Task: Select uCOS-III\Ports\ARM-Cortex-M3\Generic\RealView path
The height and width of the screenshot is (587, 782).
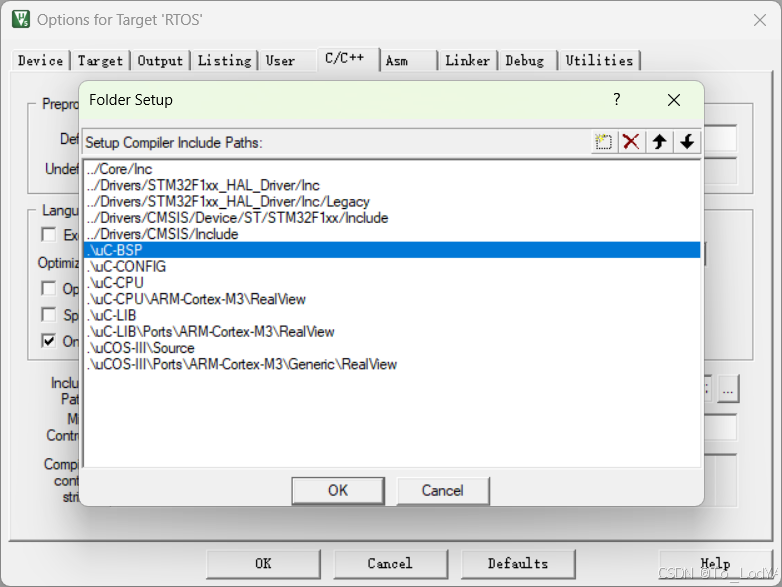Action: point(392,364)
